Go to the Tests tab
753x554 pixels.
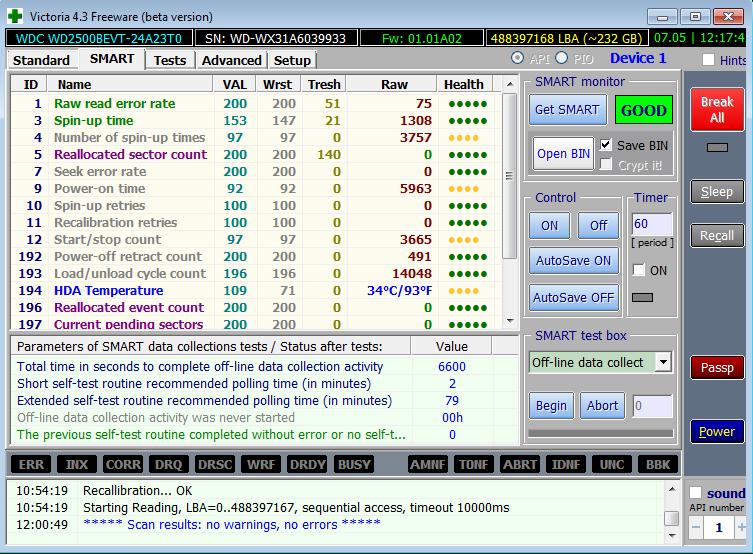point(170,60)
